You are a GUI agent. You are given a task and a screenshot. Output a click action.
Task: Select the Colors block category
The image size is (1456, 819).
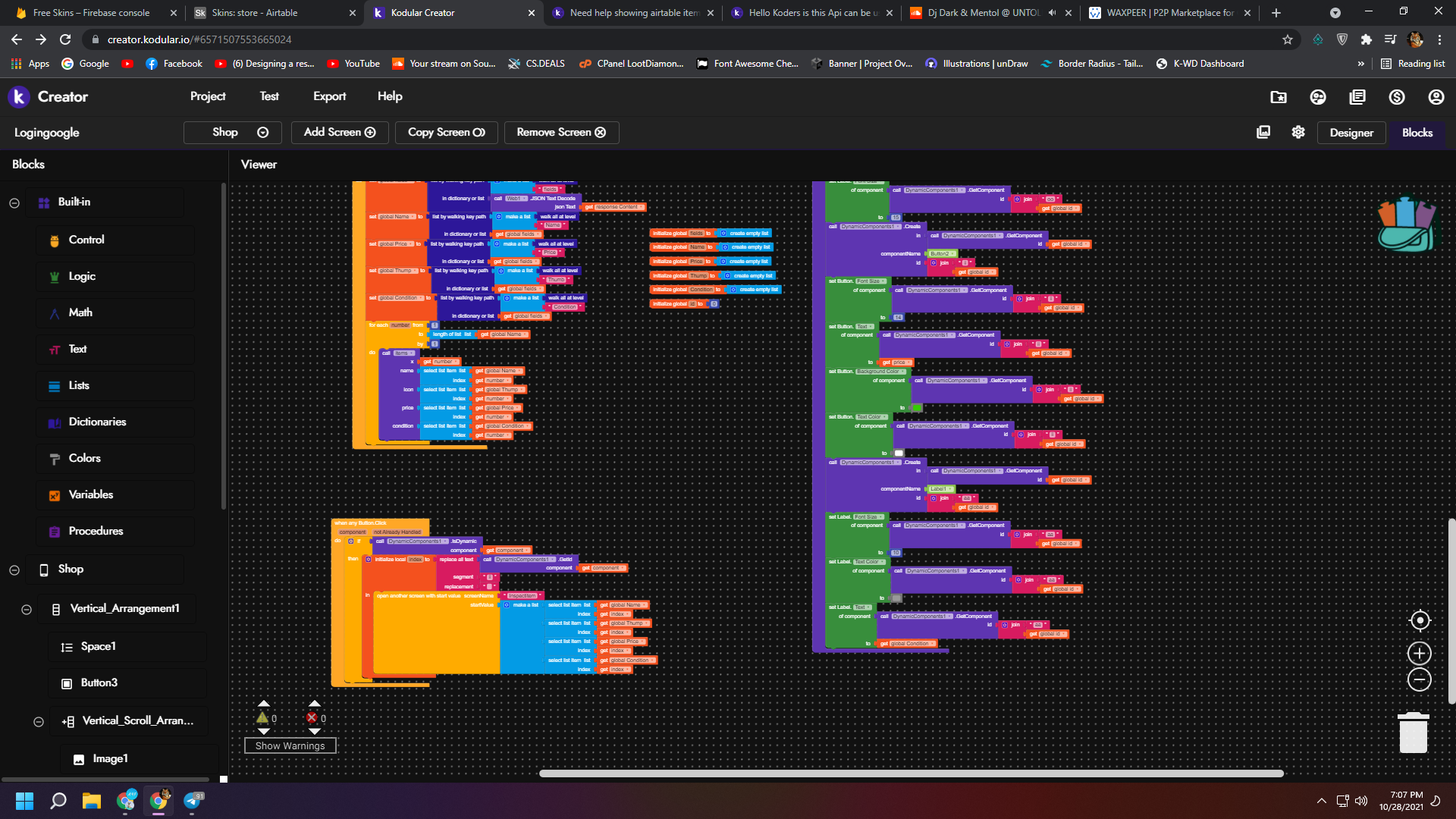point(84,458)
